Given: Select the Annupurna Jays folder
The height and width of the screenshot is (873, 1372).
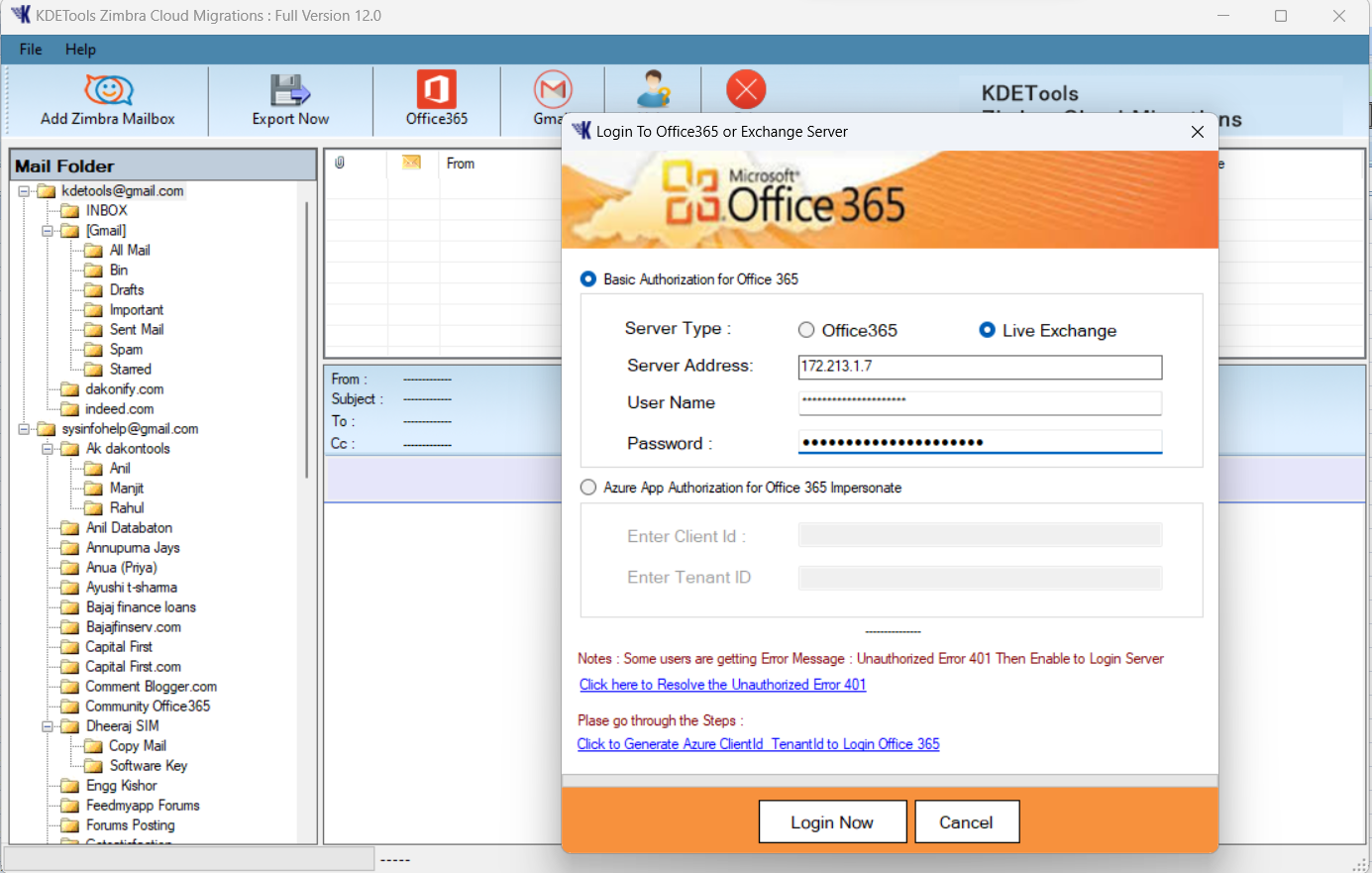Looking at the screenshot, I should tap(133, 548).
